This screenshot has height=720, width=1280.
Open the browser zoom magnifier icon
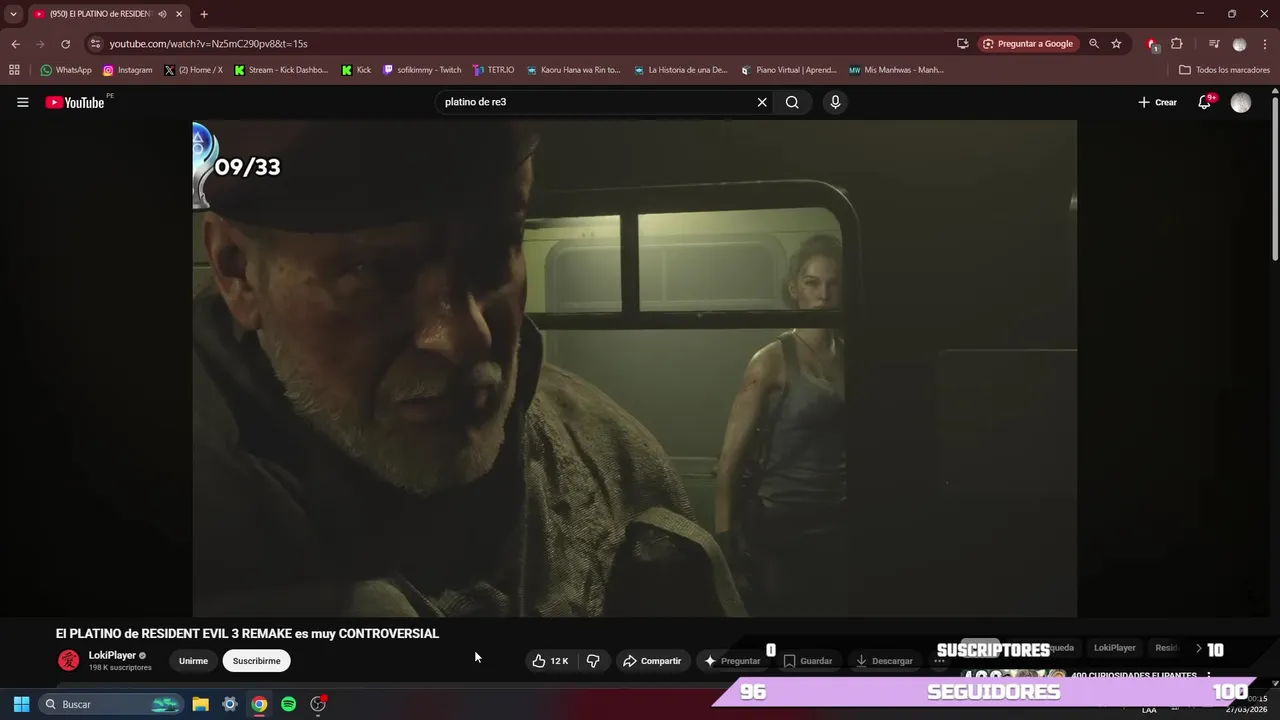coord(1094,44)
